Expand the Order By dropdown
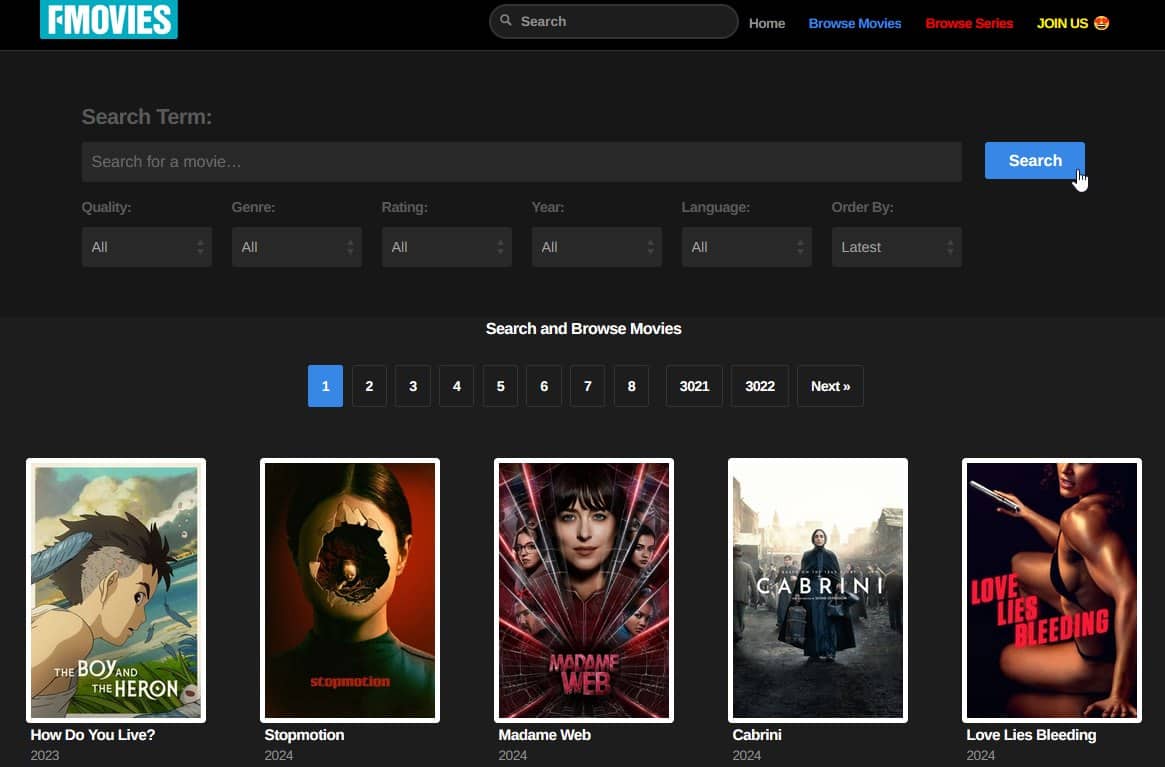Viewport: 1165px width, 767px height. point(896,247)
